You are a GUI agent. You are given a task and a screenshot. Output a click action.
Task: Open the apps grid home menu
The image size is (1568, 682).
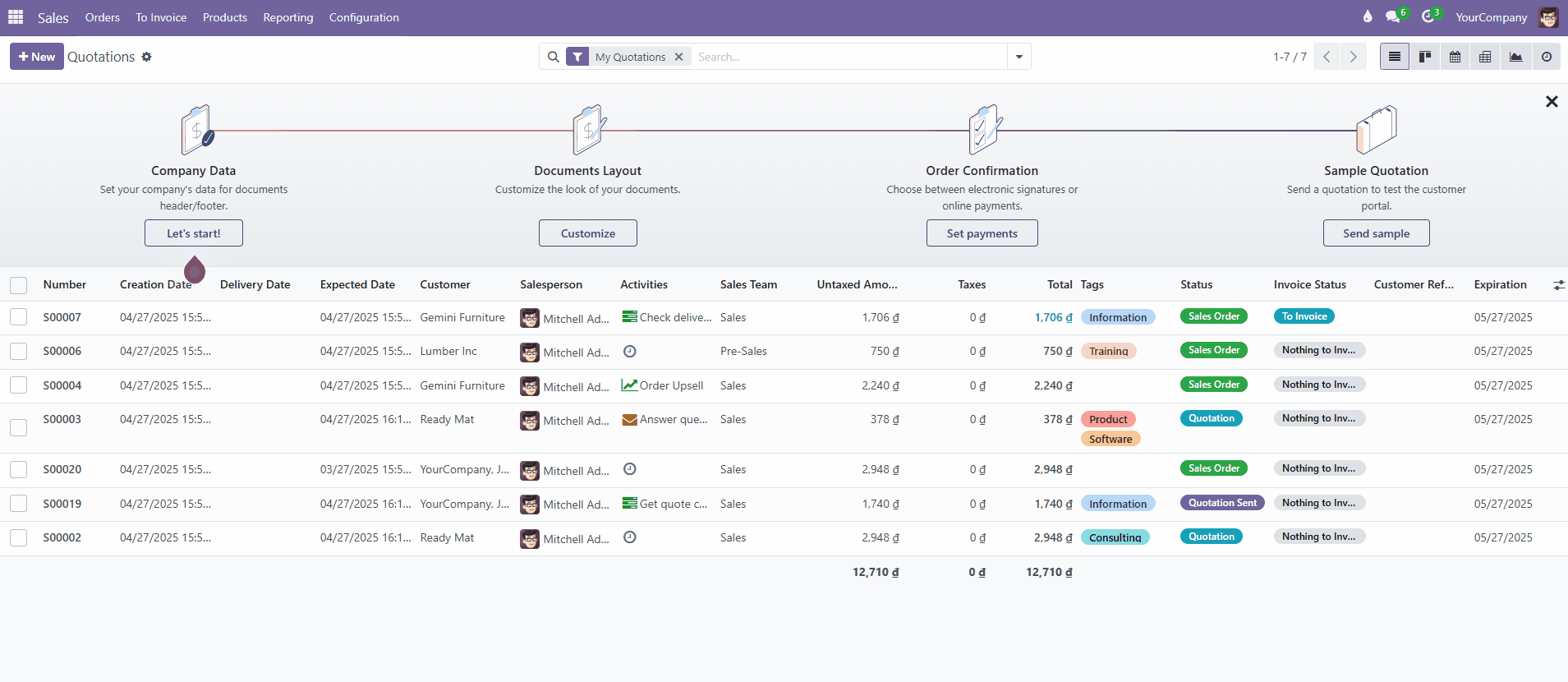[x=16, y=17]
